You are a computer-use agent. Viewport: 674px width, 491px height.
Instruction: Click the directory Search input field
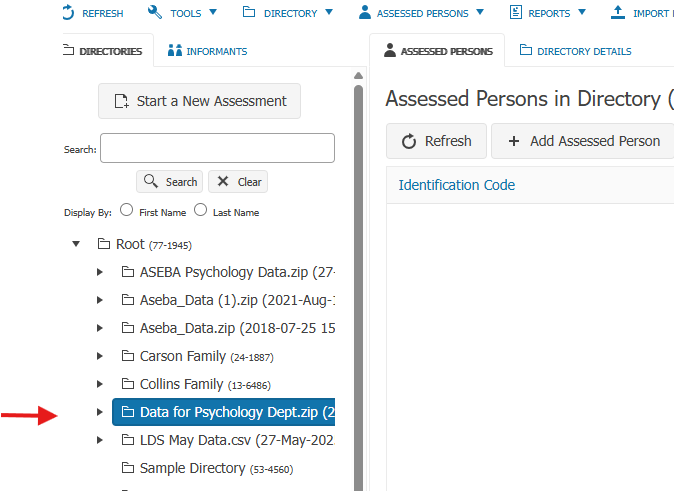[x=218, y=148]
